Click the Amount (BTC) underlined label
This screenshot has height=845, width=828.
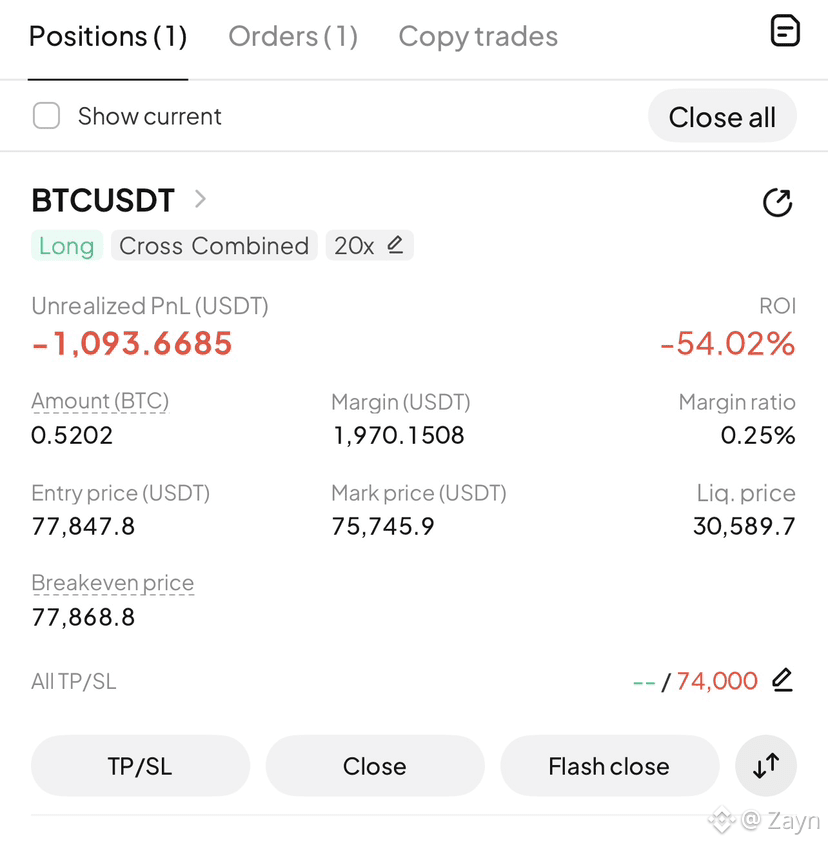point(100,401)
